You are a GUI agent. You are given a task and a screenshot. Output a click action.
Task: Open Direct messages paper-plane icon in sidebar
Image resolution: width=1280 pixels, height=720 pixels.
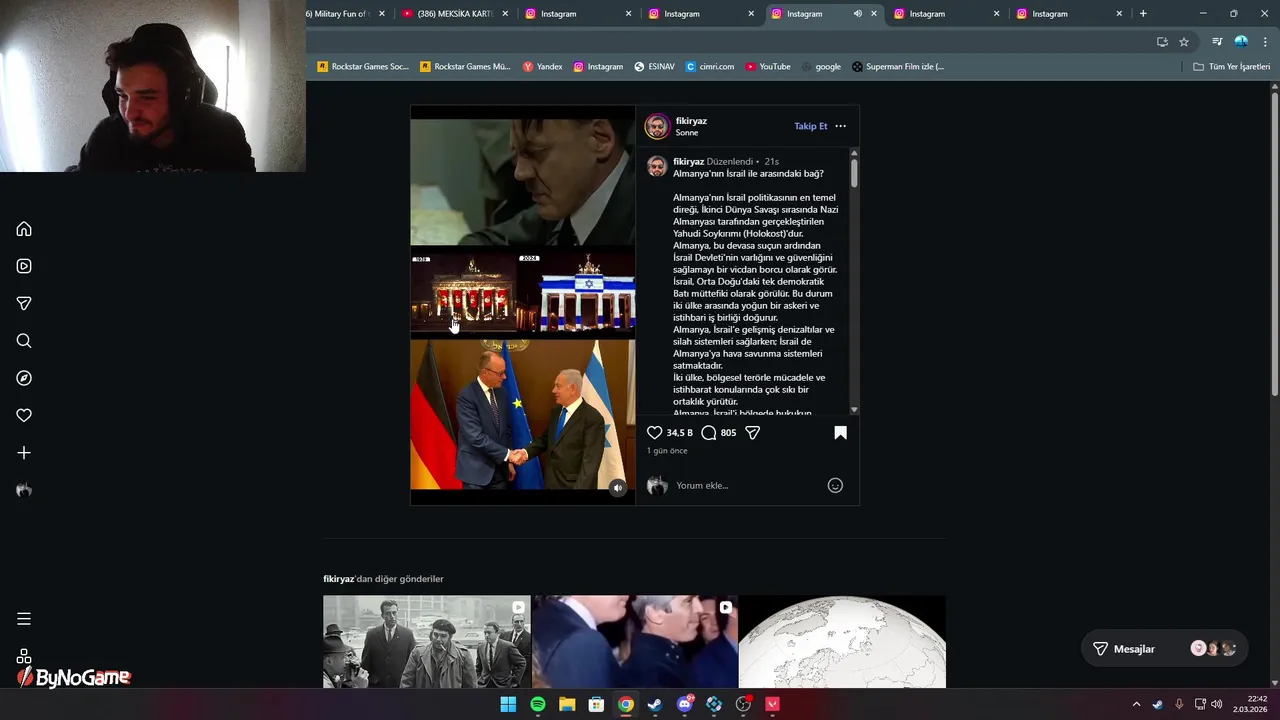[x=24, y=303]
